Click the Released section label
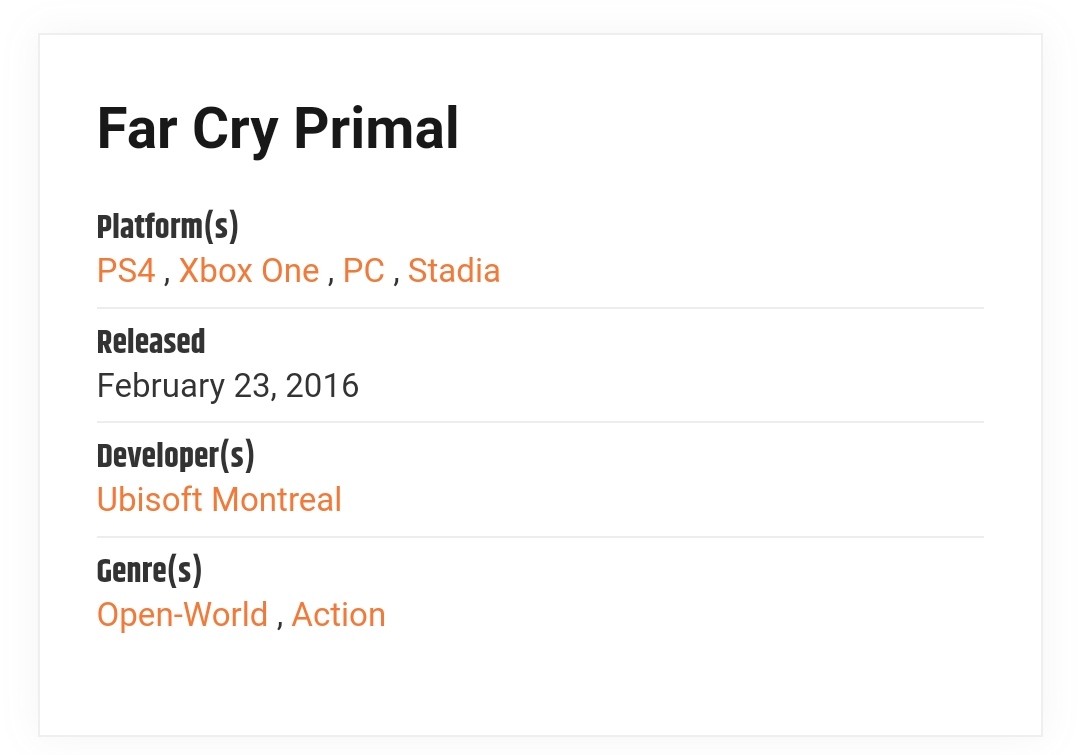The height and width of the screenshot is (755, 1080). tap(151, 342)
